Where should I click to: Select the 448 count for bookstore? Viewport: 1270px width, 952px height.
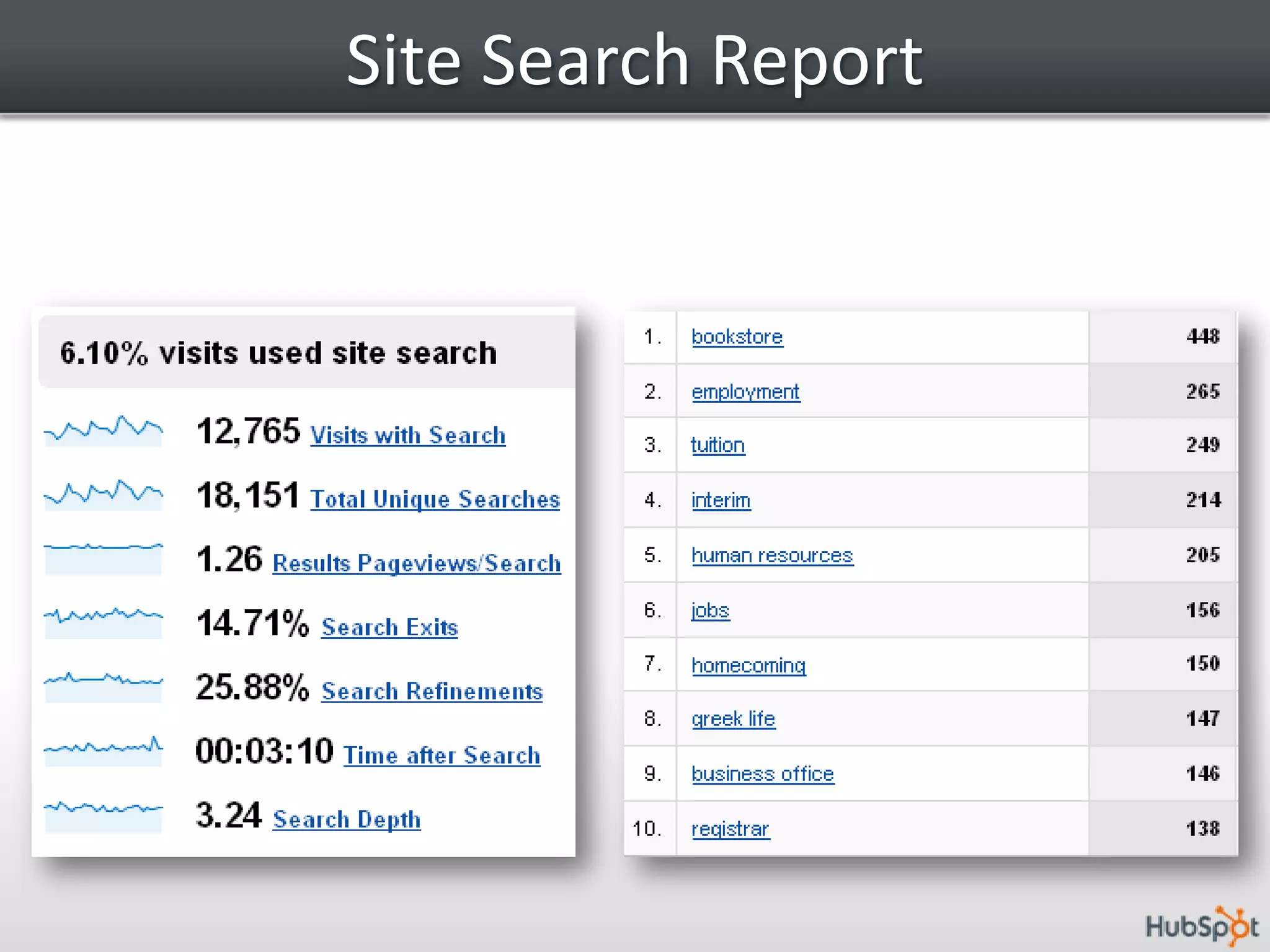coord(1203,337)
